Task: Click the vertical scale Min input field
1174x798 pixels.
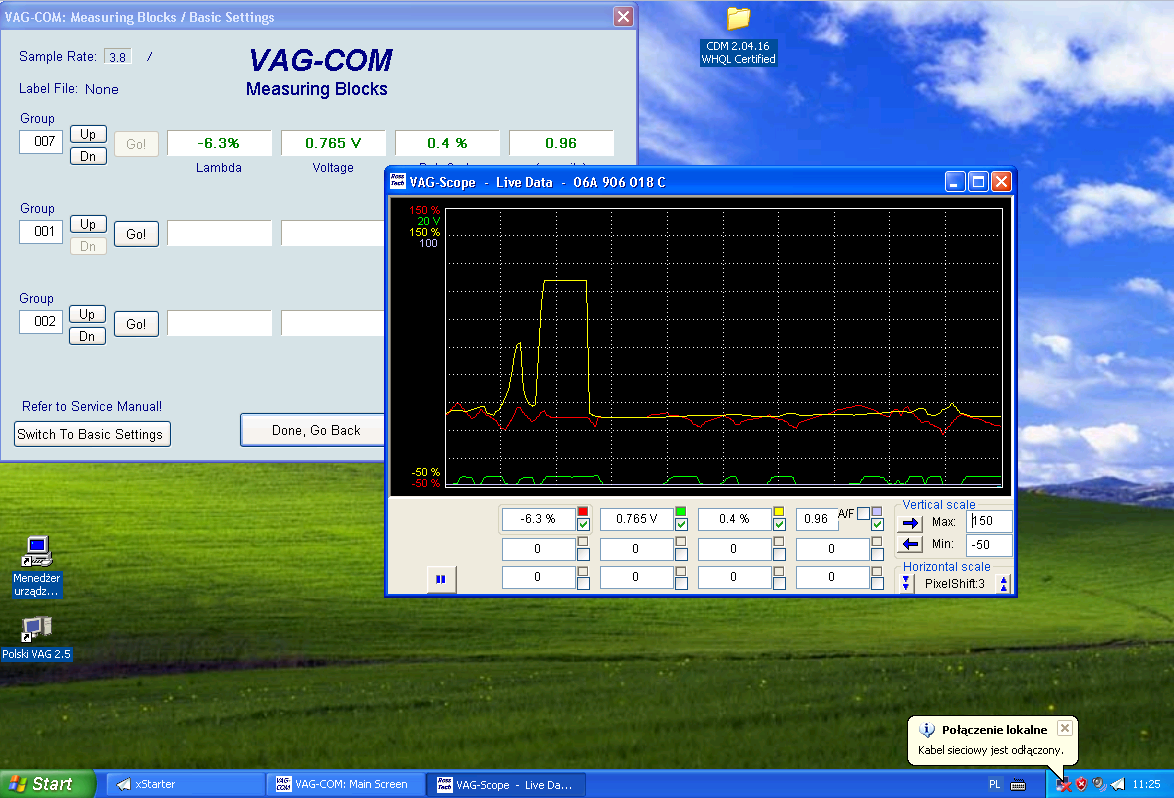Action: (x=989, y=545)
